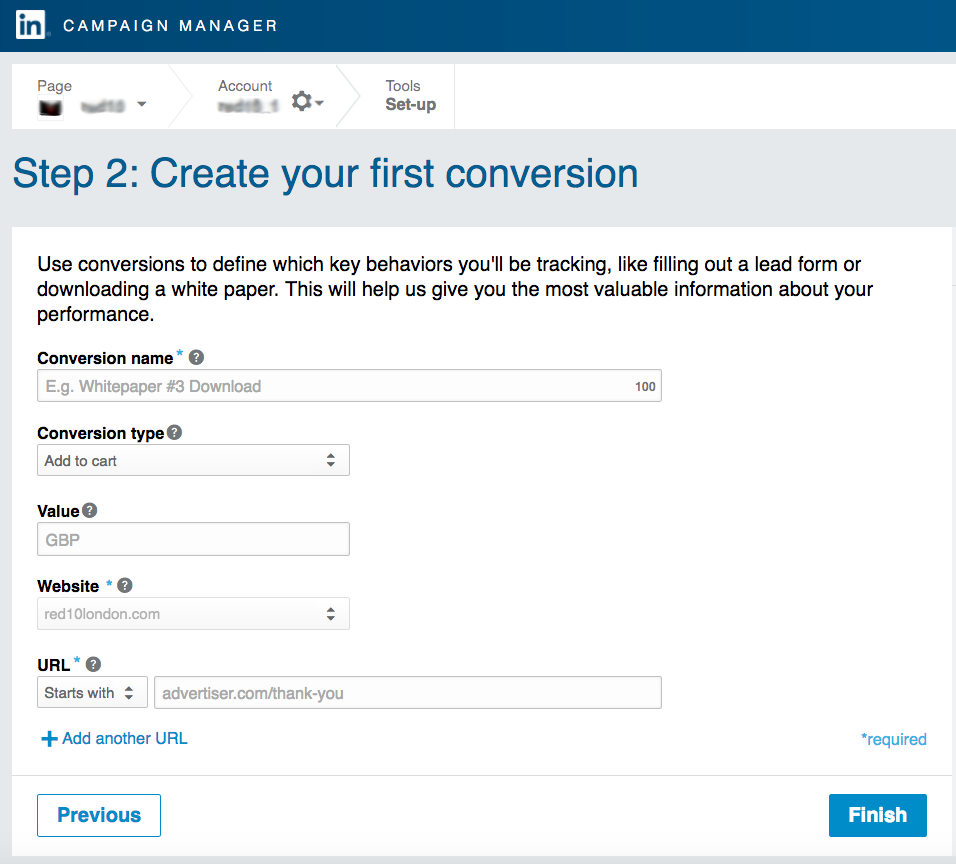Focus the Conversion name text field
Image resolution: width=956 pixels, height=864 pixels.
tap(335, 386)
